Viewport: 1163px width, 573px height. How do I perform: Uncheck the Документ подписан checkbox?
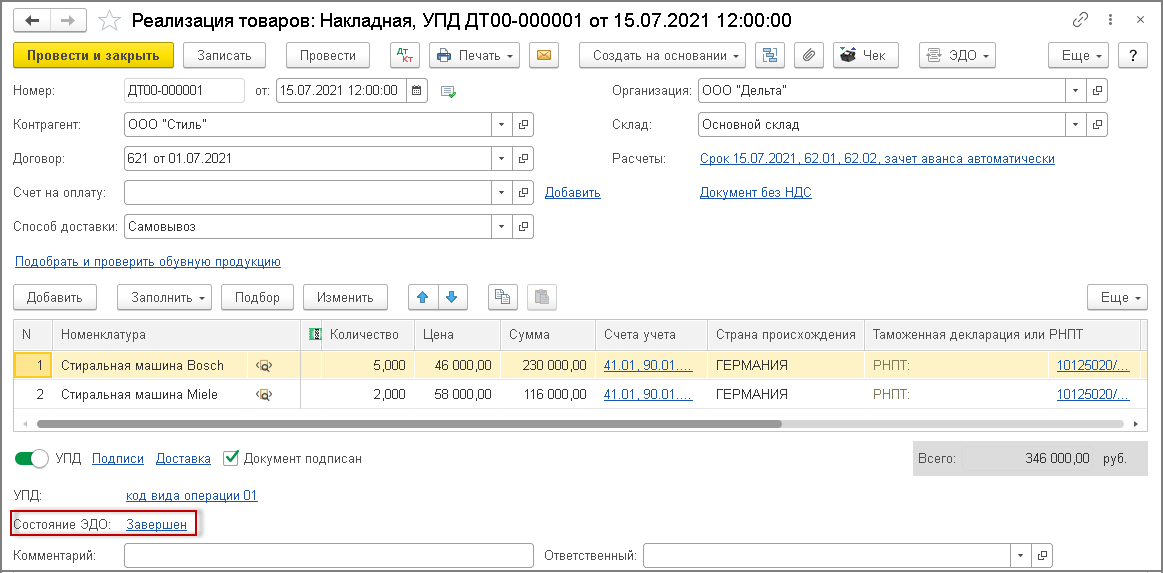coord(231,458)
